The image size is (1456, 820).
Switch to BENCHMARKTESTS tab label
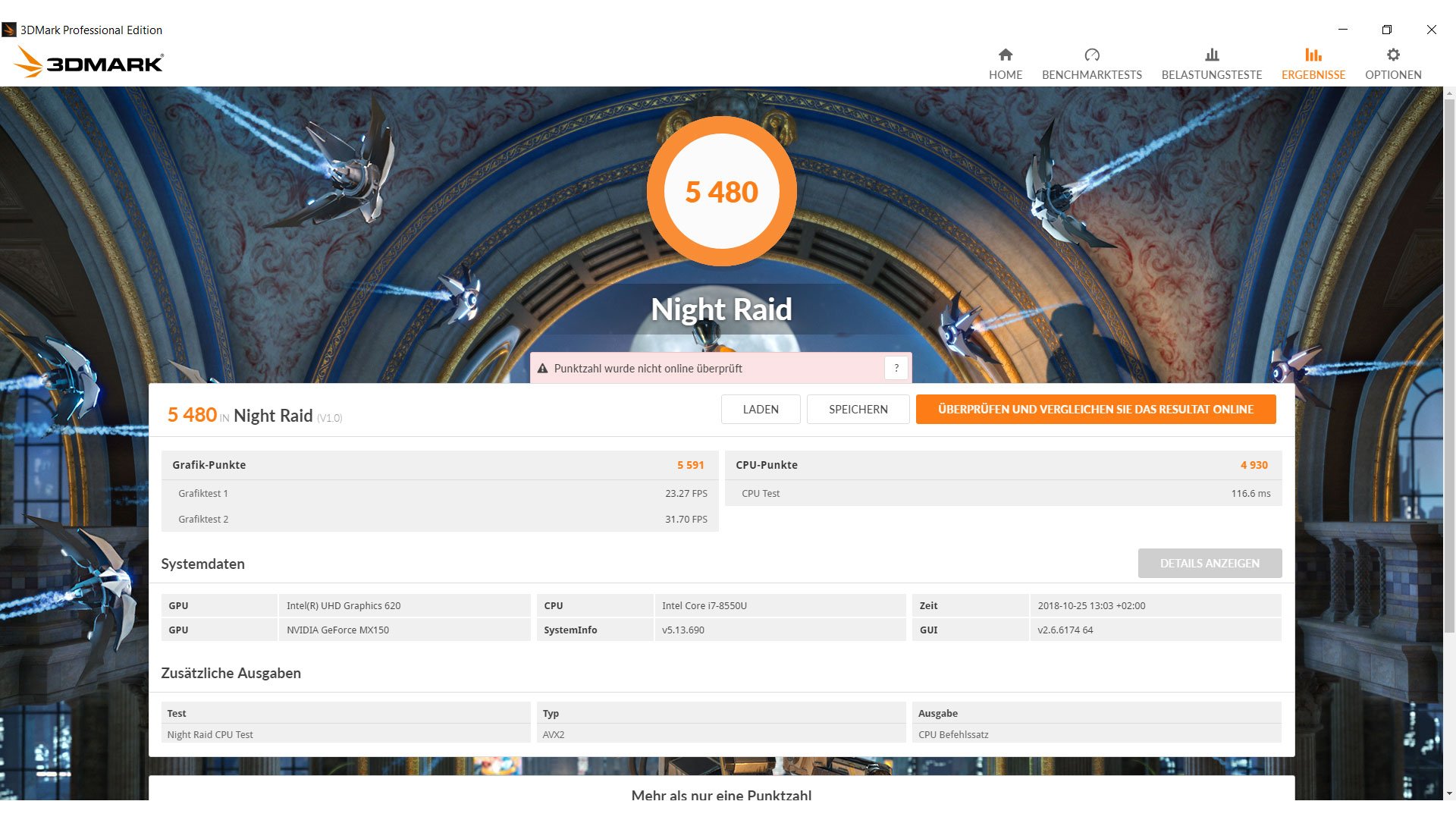coord(1092,74)
